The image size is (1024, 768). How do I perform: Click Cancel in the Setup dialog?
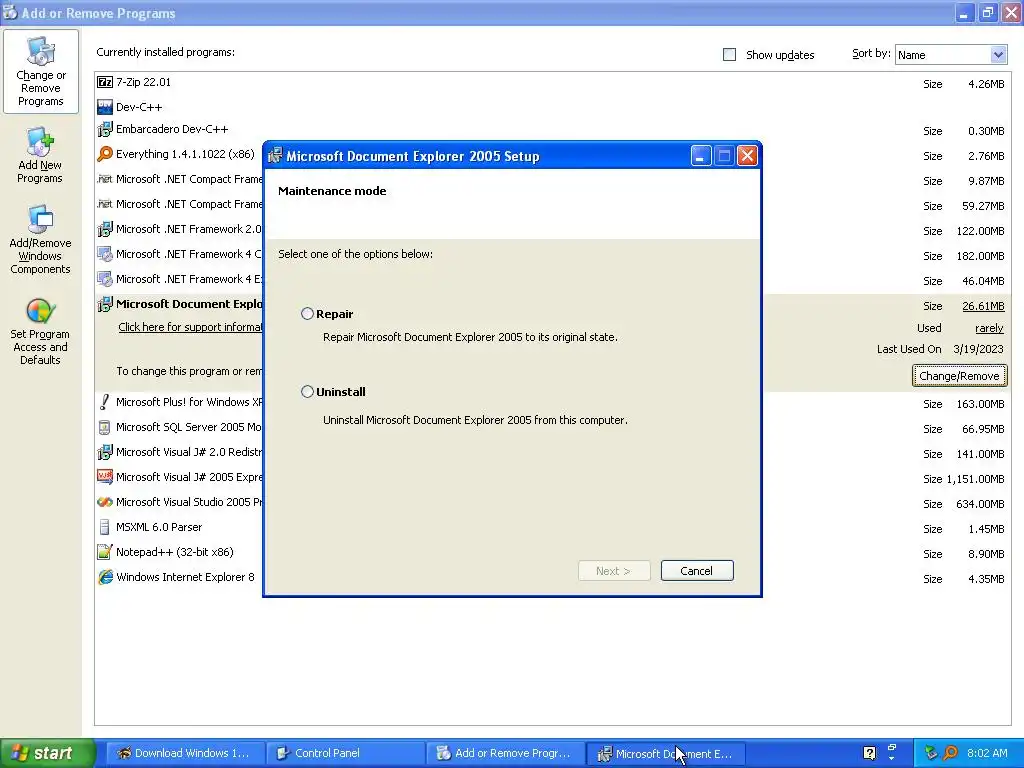click(697, 571)
